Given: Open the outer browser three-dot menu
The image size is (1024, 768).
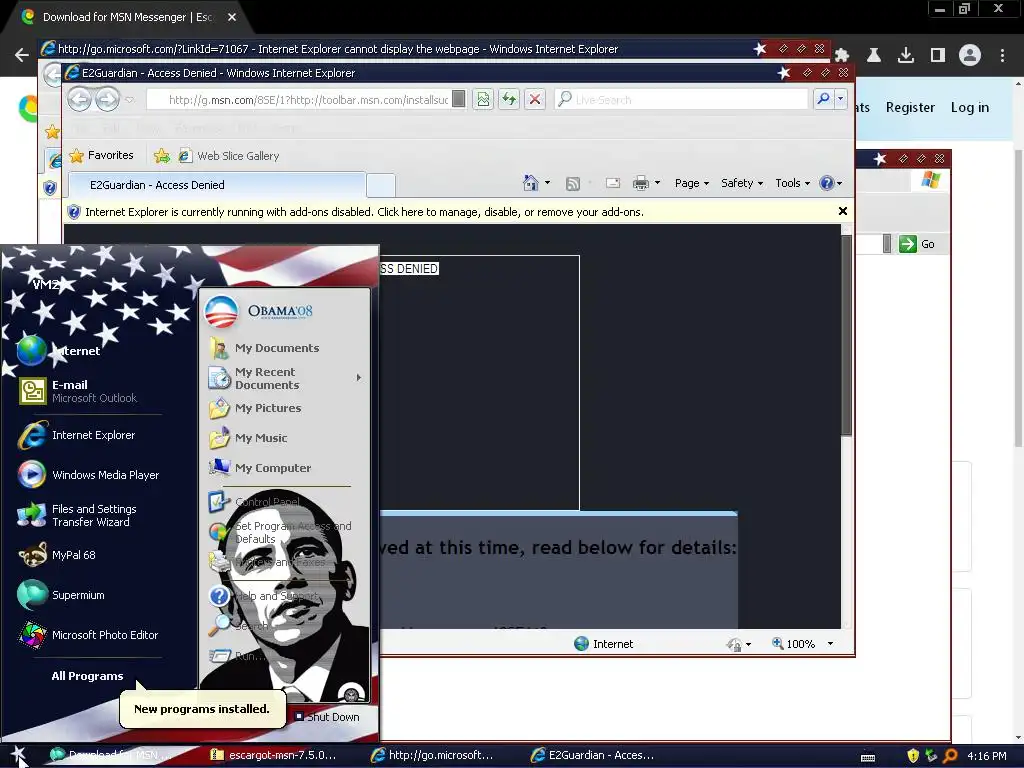Looking at the screenshot, I should pos(1002,55).
